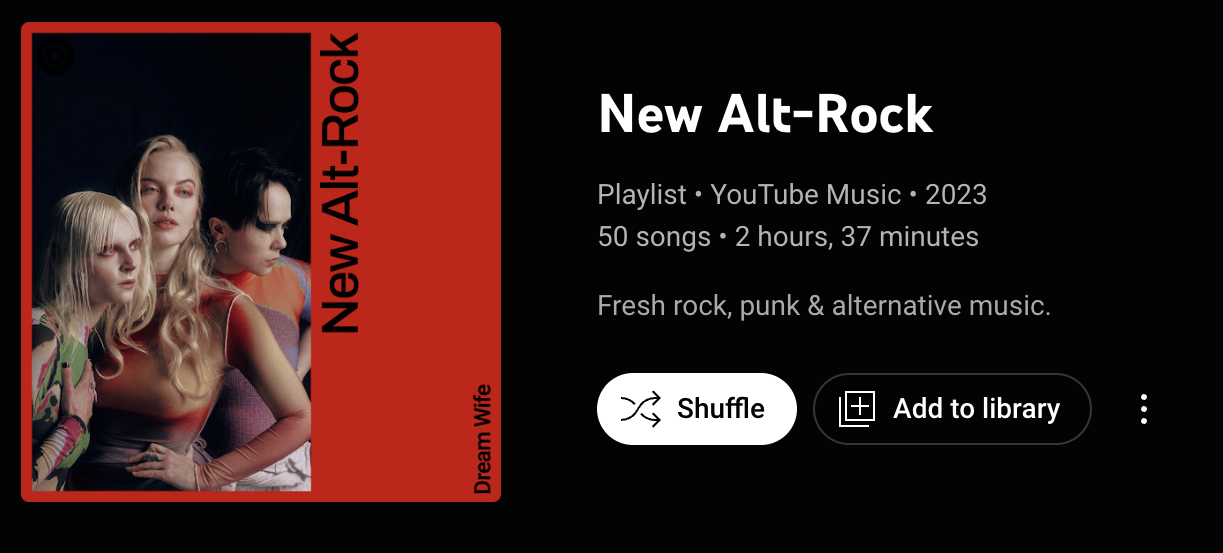Open the YouTube Music author link

click(805, 194)
